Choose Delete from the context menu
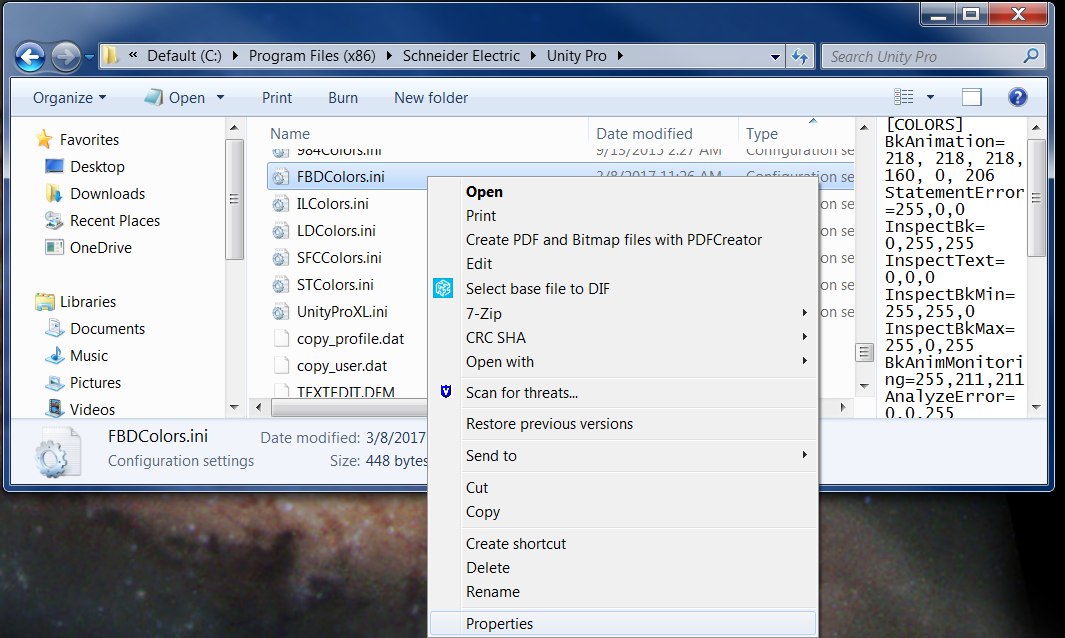Image resolution: width=1065 pixels, height=638 pixels. click(x=623, y=568)
